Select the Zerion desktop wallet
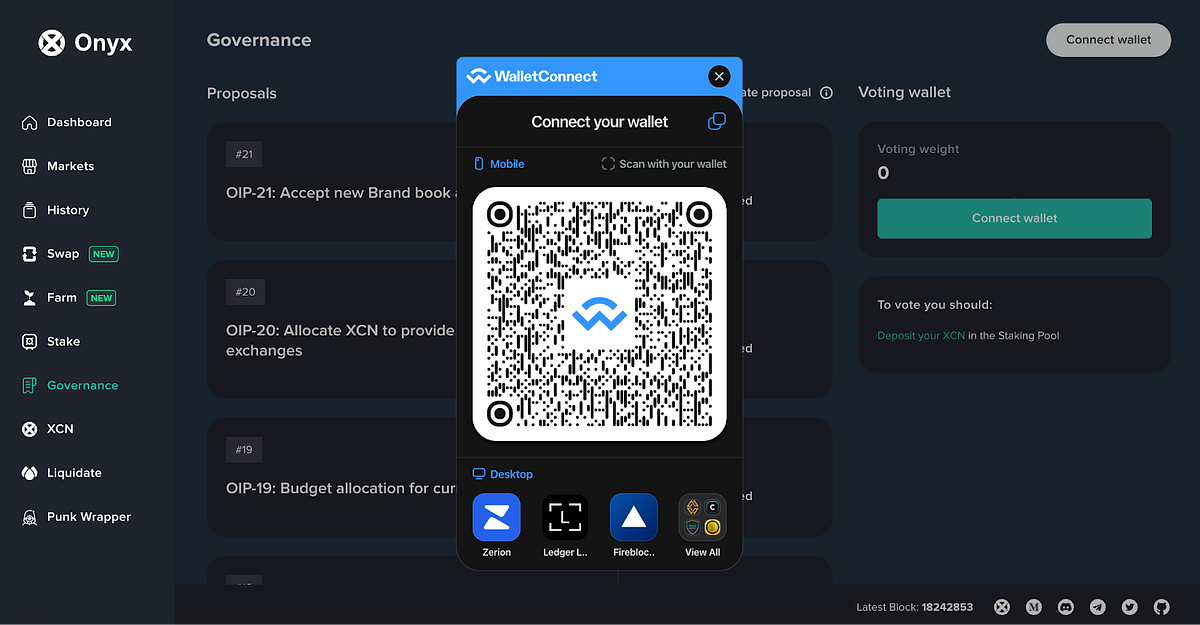This screenshot has height=625, width=1200. [x=496, y=517]
